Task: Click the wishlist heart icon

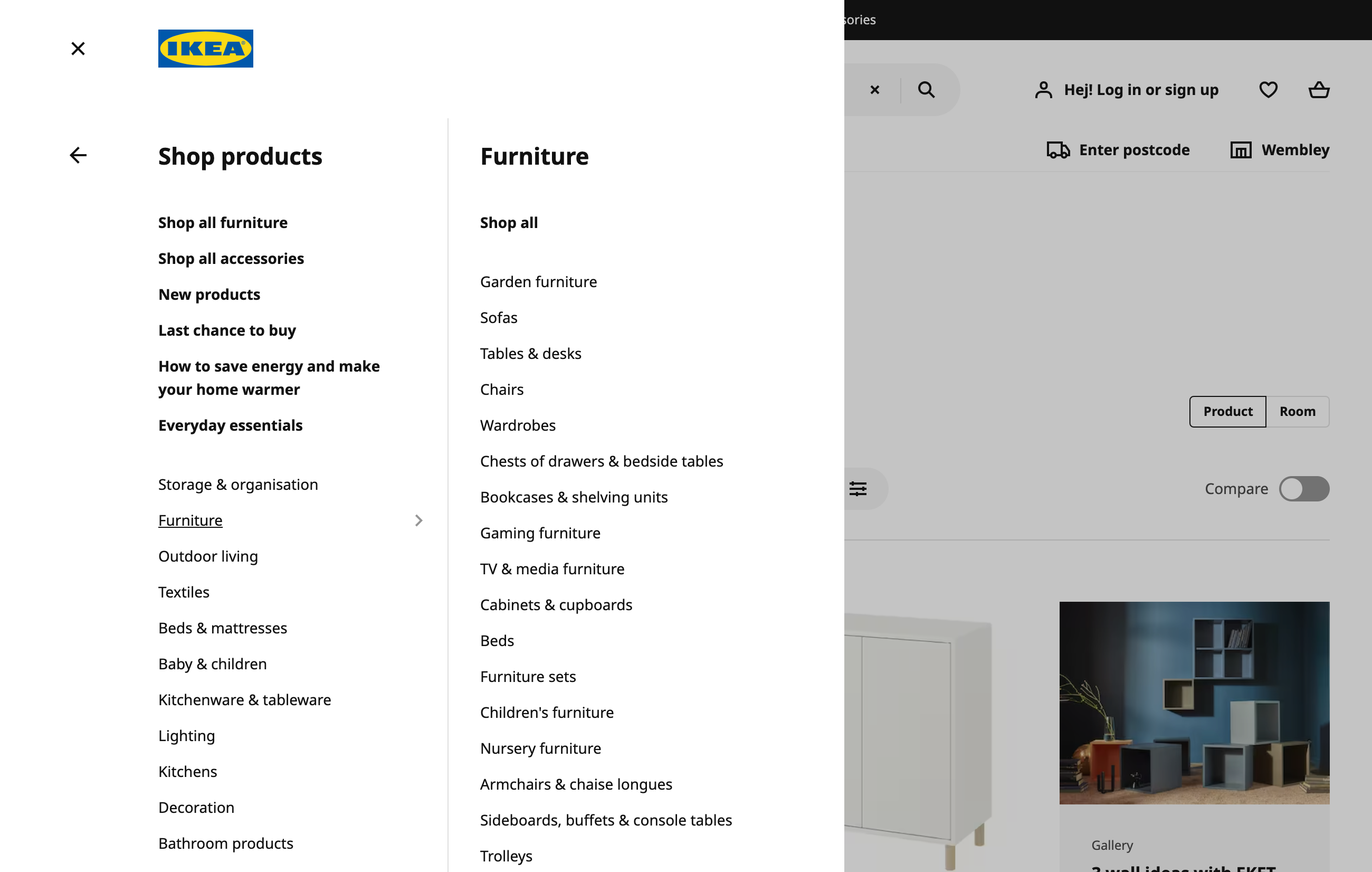Action: tap(1268, 89)
